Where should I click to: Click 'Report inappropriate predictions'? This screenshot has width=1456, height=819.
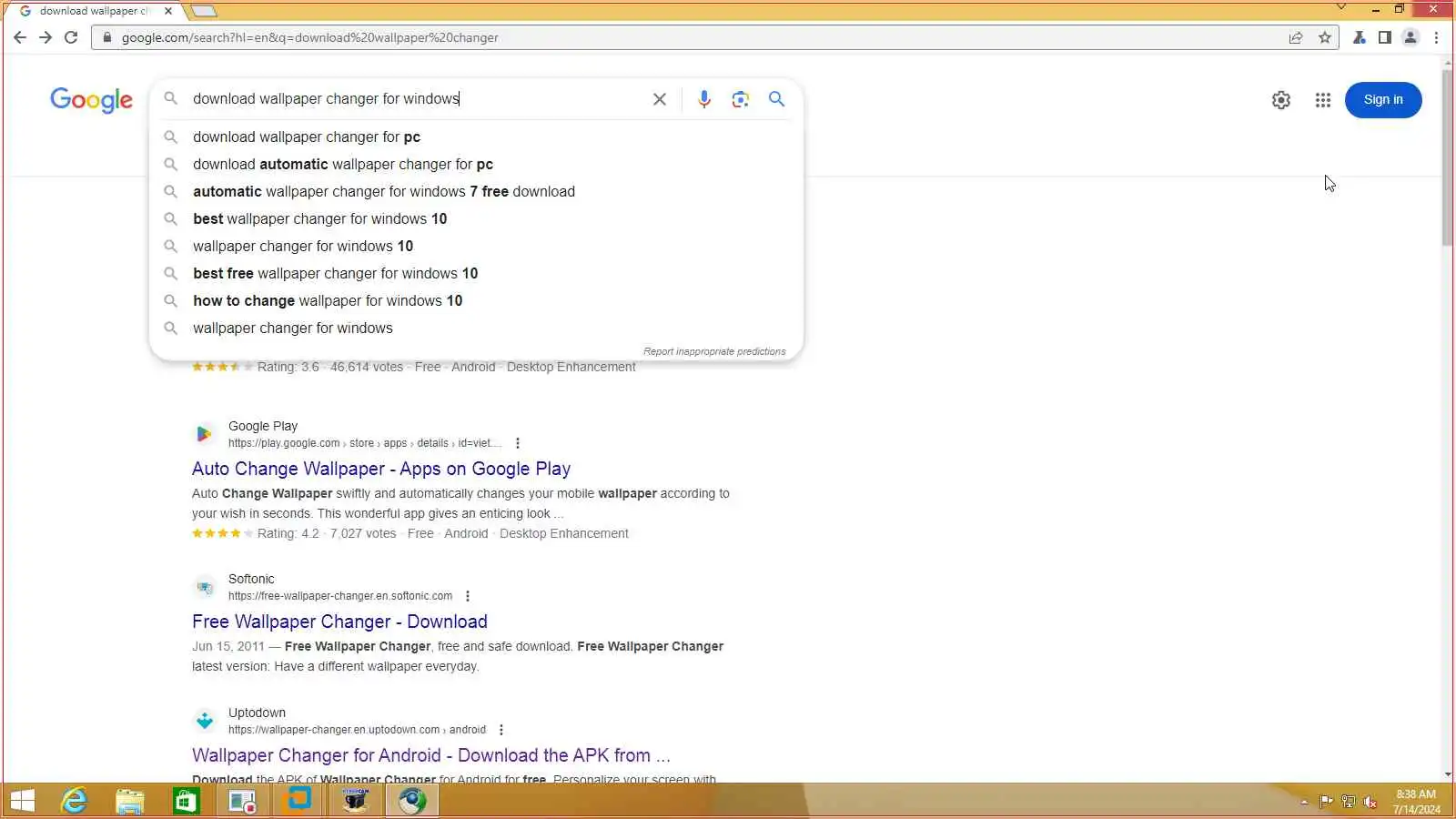pyautogui.click(x=714, y=351)
